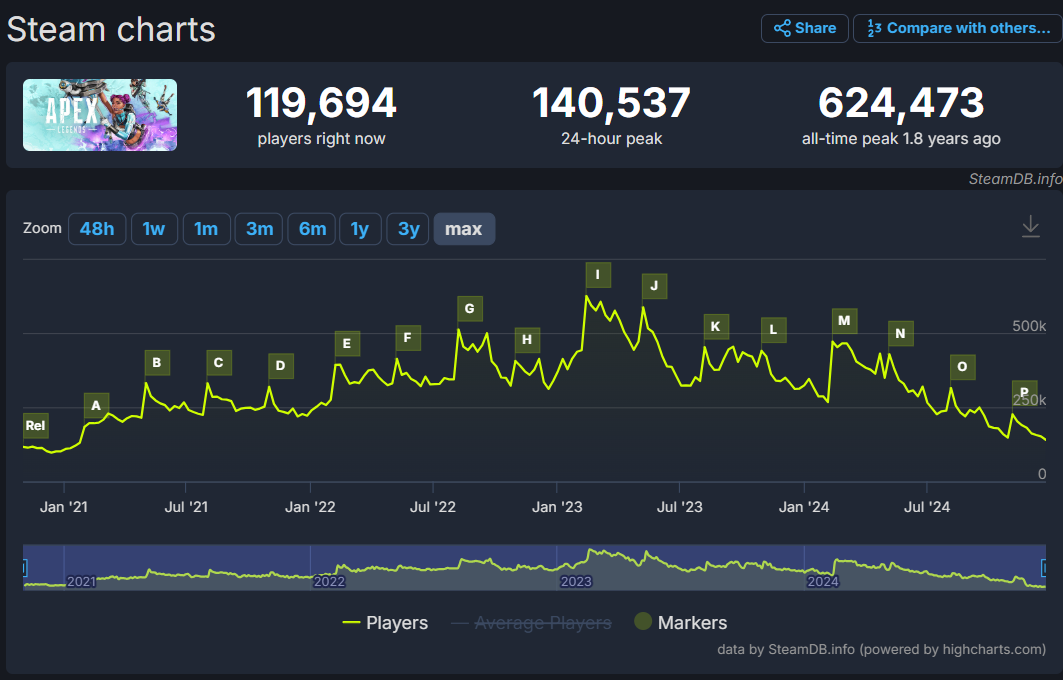Click chart marker J
Image resolution: width=1063 pixels, height=680 pixels.
click(654, 286)
